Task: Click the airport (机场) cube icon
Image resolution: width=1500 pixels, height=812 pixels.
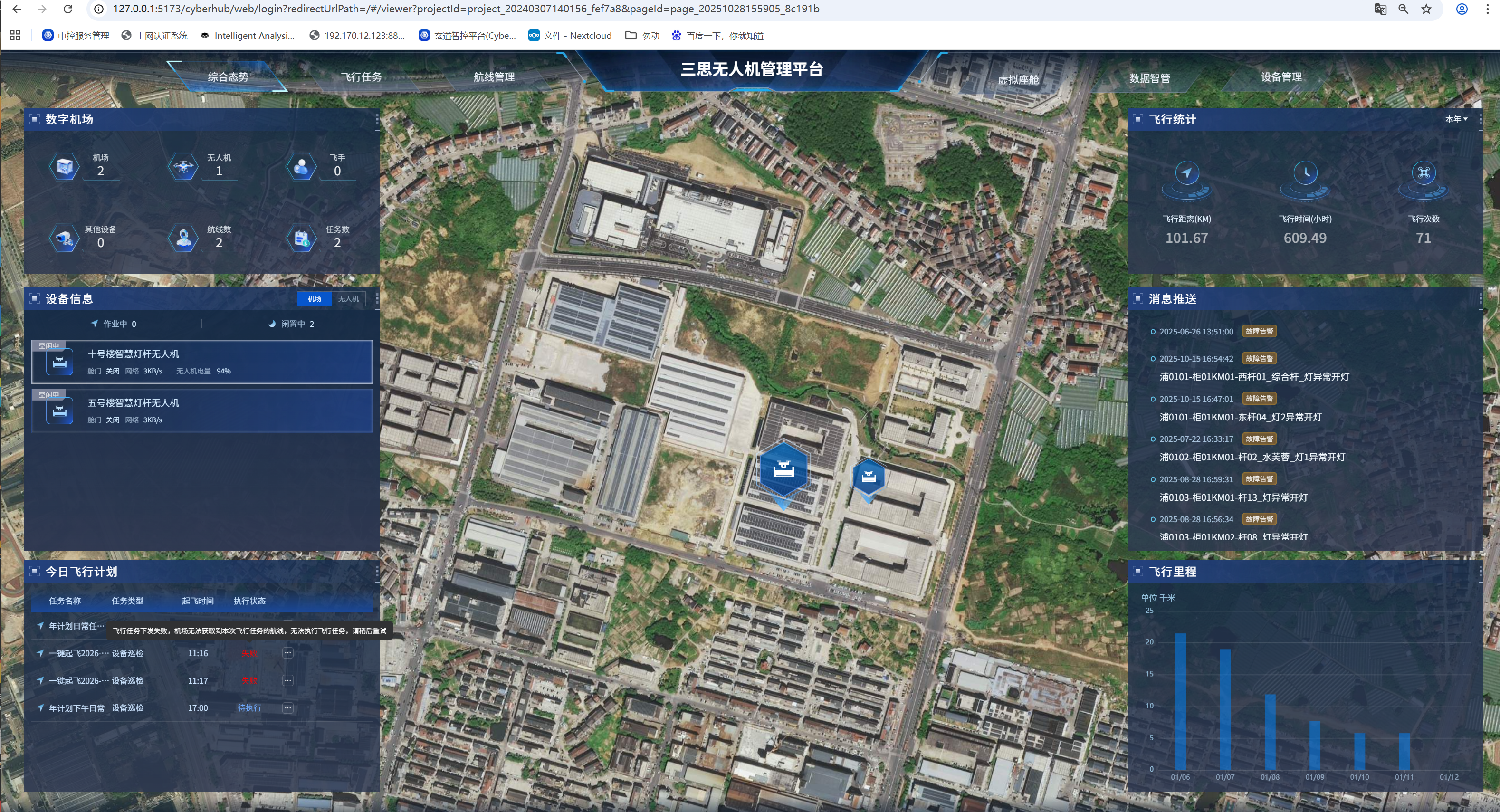Action: tap(64, 167)
